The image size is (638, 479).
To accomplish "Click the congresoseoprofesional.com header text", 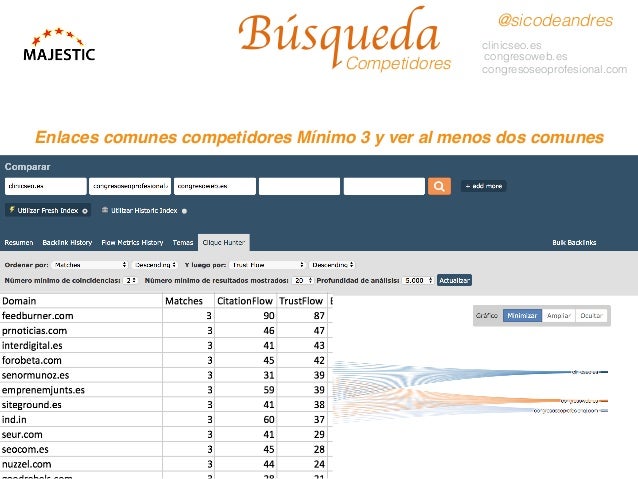I will coord(555,70).
